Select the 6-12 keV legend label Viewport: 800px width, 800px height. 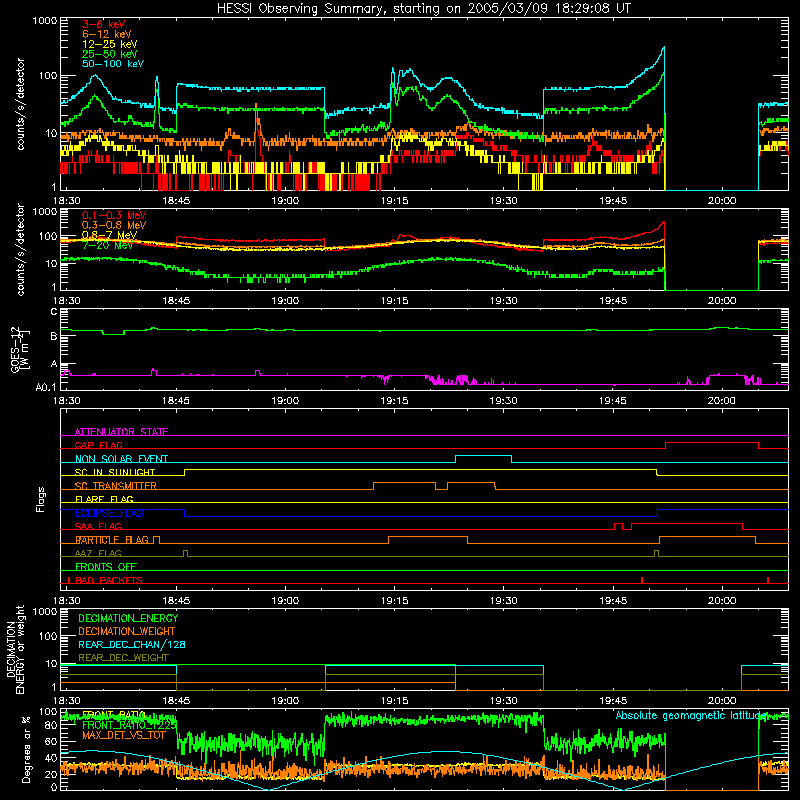(x=107, y=34)
